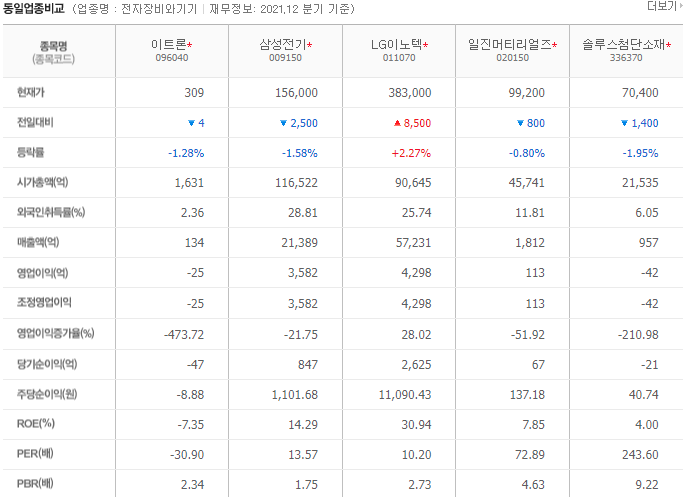
Task: Click stock code 009150
Action: pyautogui.click(x=285, y=58)
